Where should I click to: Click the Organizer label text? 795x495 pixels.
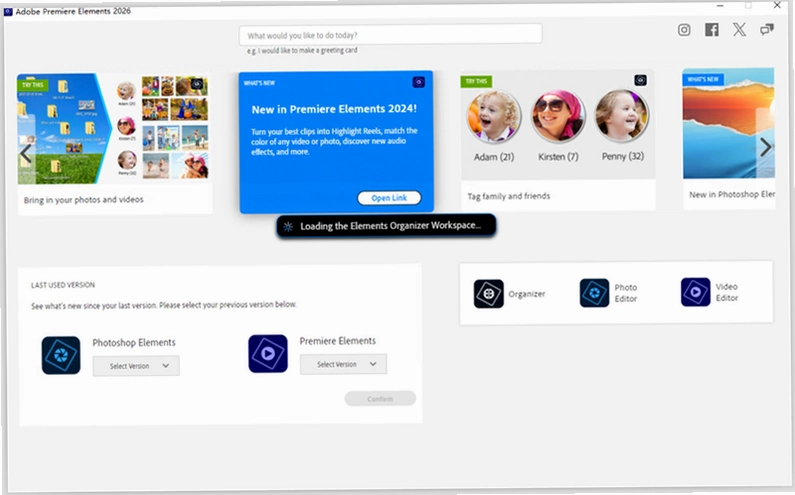527,294
